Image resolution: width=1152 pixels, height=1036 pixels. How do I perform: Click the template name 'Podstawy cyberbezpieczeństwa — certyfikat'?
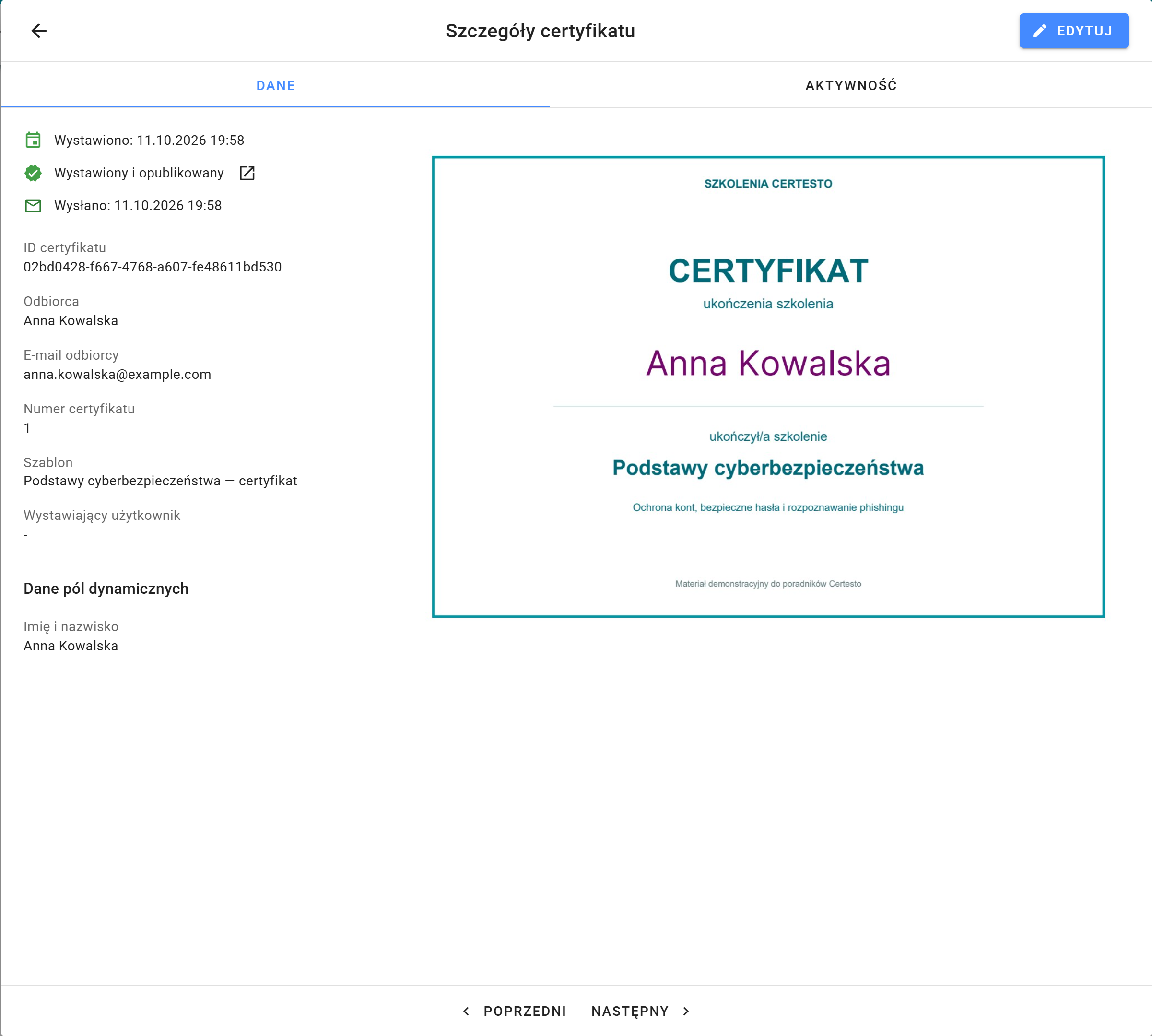point(160,481)
